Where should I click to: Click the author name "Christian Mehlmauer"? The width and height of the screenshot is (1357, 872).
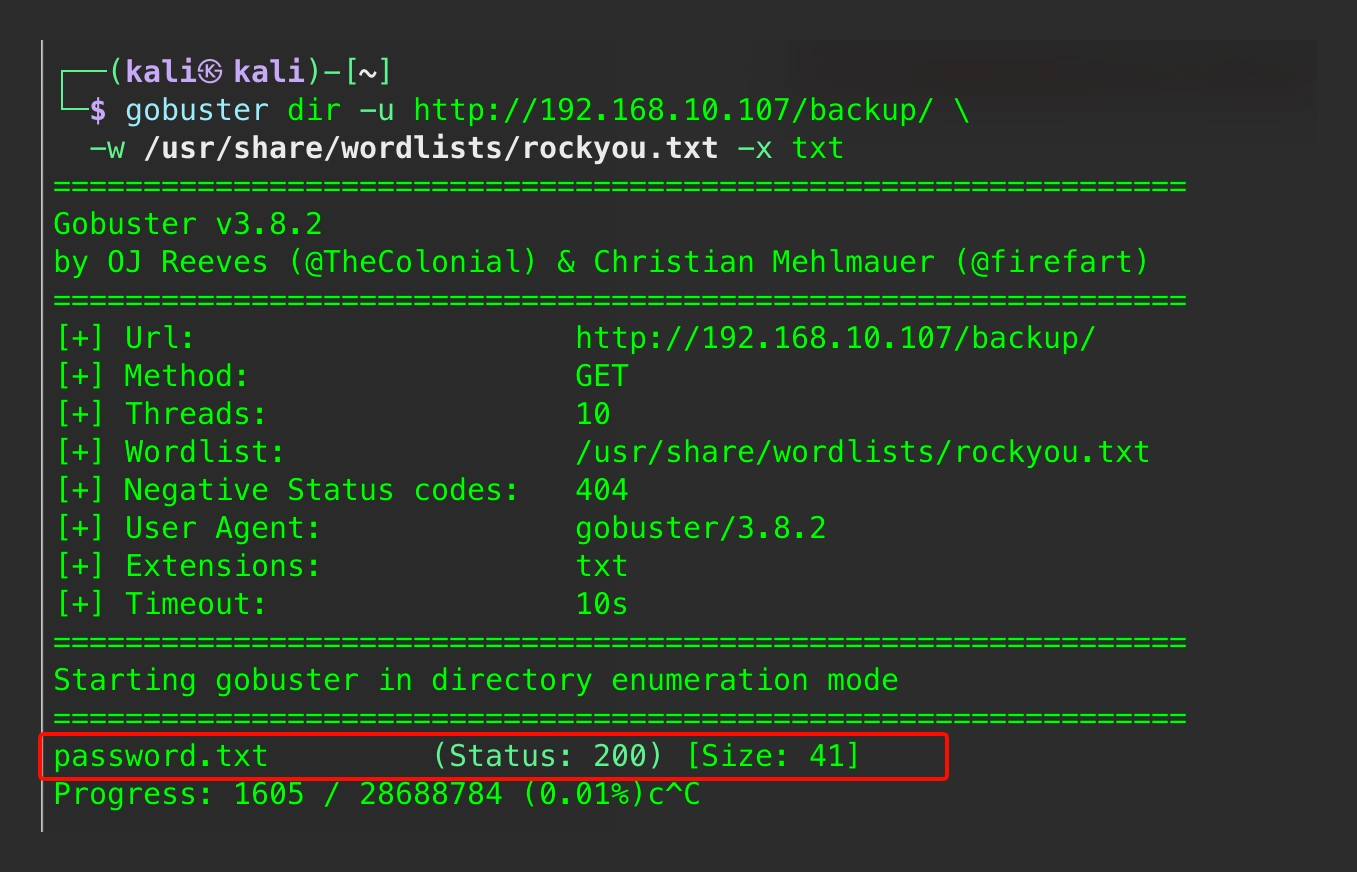pos(764,262)
